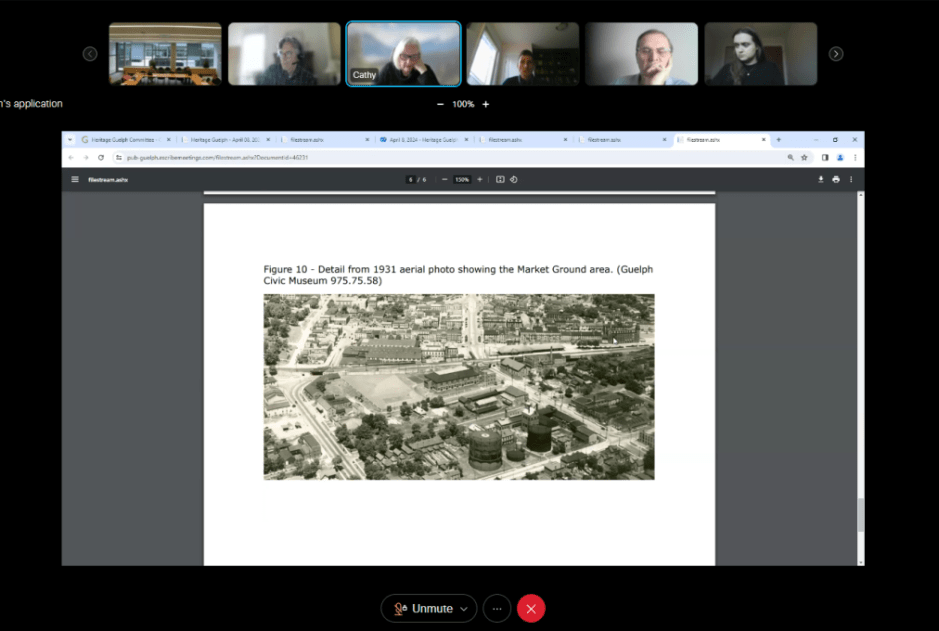Screen dimensions: 939x631
Task: Leave the meeting with the red X button
Action: (x=531, y=608)
